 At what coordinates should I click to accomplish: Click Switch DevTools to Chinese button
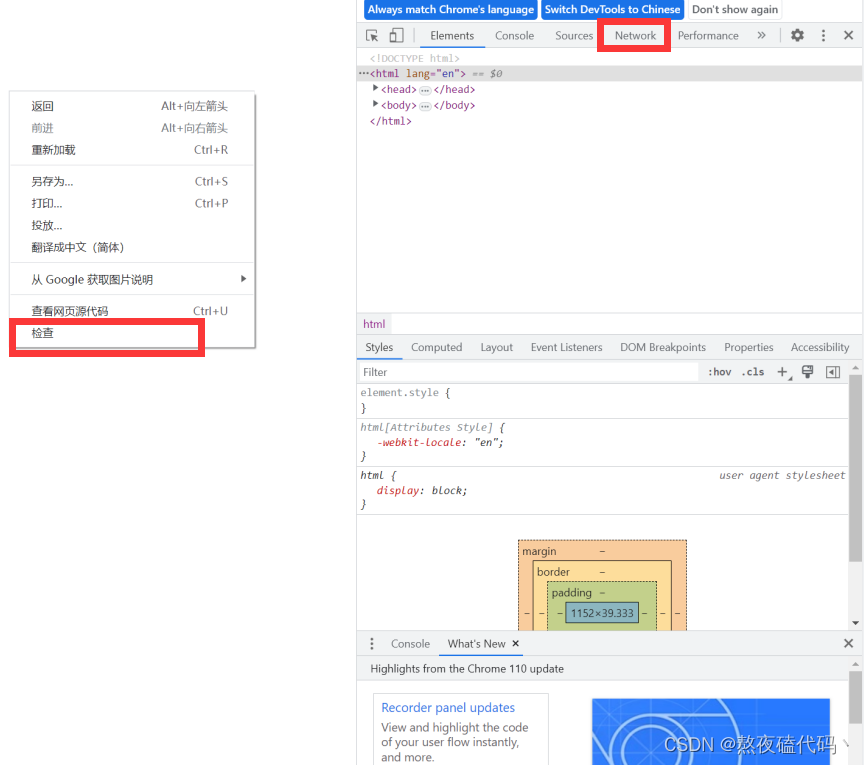pyautogui.click(x=612, y=9)
